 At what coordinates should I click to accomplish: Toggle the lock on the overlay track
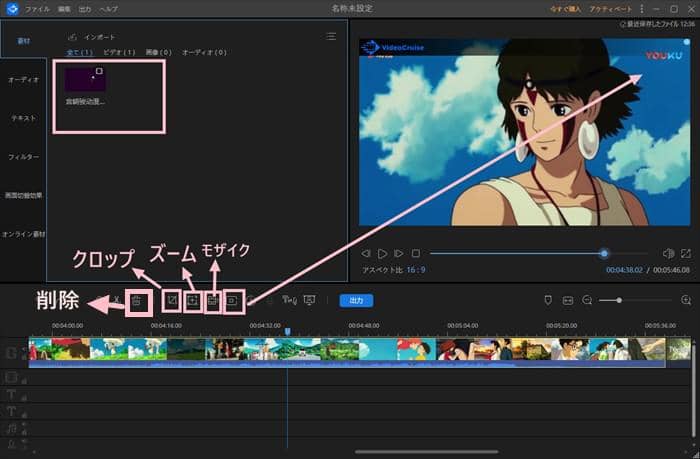pos(24,380)
